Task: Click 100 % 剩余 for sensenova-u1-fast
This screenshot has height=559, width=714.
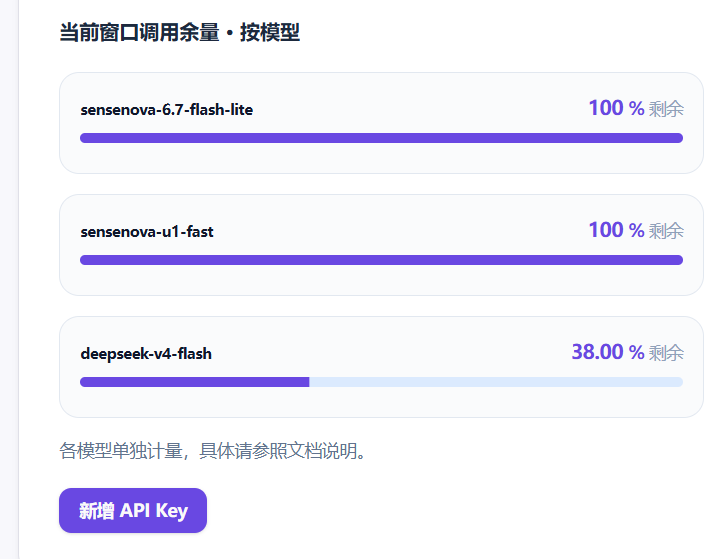Action: click(636, 230)
